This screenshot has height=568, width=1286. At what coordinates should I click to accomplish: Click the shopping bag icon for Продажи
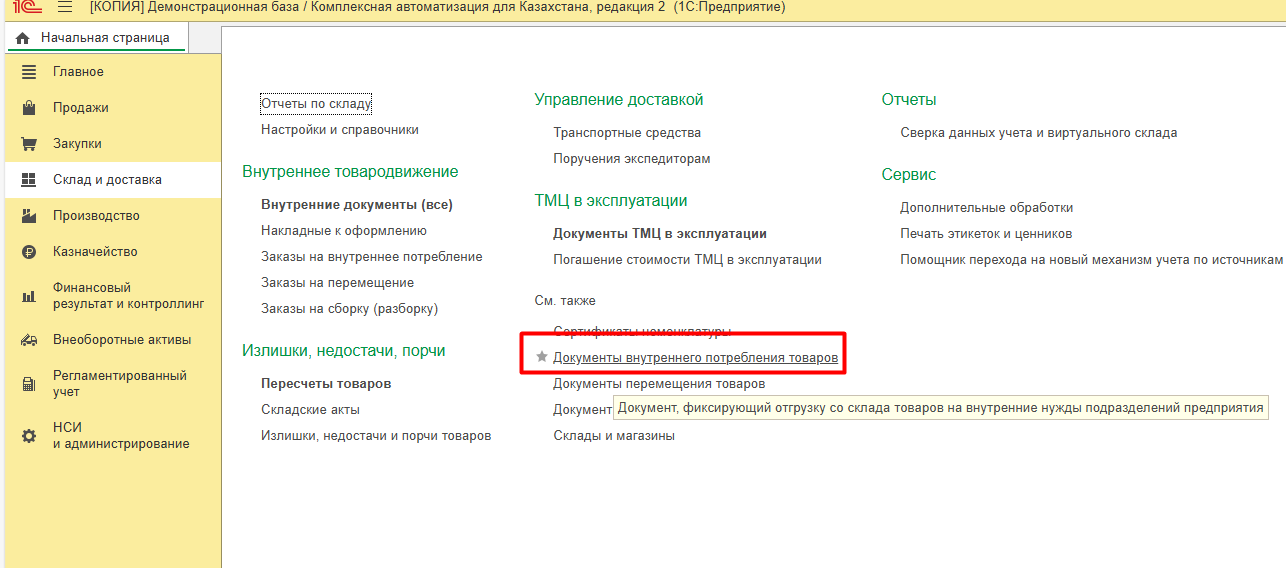pyautogui.click(x=29, y=108)
